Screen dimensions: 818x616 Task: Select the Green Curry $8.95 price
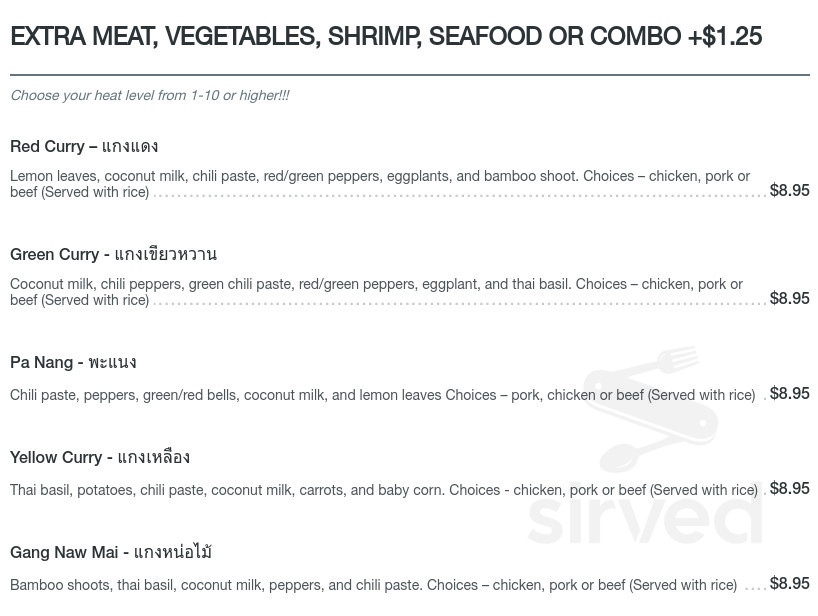[789, 299]
